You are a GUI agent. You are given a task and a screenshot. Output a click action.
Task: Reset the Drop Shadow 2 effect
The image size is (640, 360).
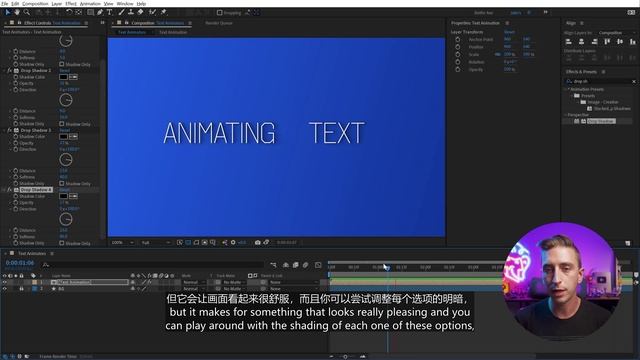pyautogui.click(x=64, y=71)
